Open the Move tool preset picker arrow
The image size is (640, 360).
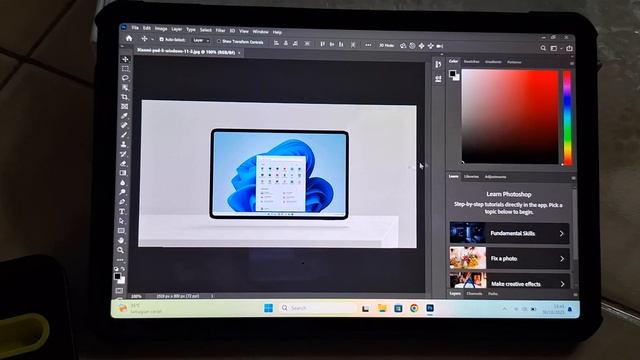pyautogui.click(x=152, y=39)
